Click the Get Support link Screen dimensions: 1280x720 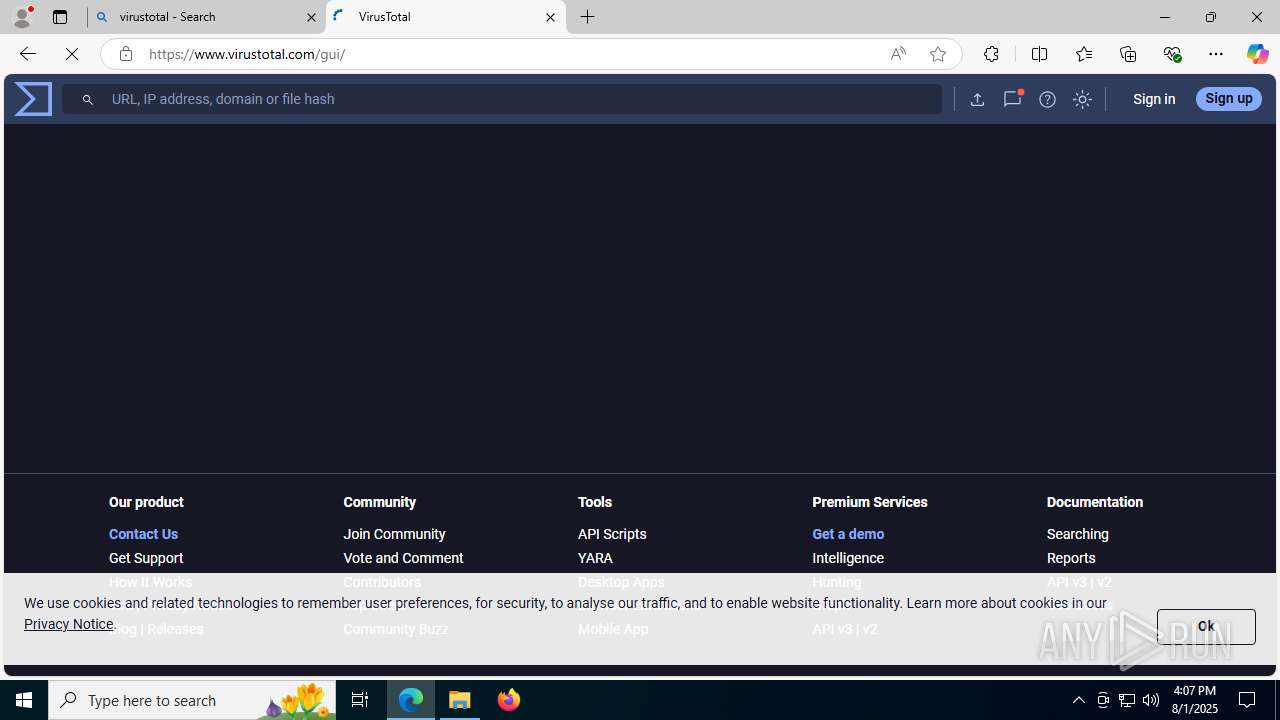pos(146,558)
